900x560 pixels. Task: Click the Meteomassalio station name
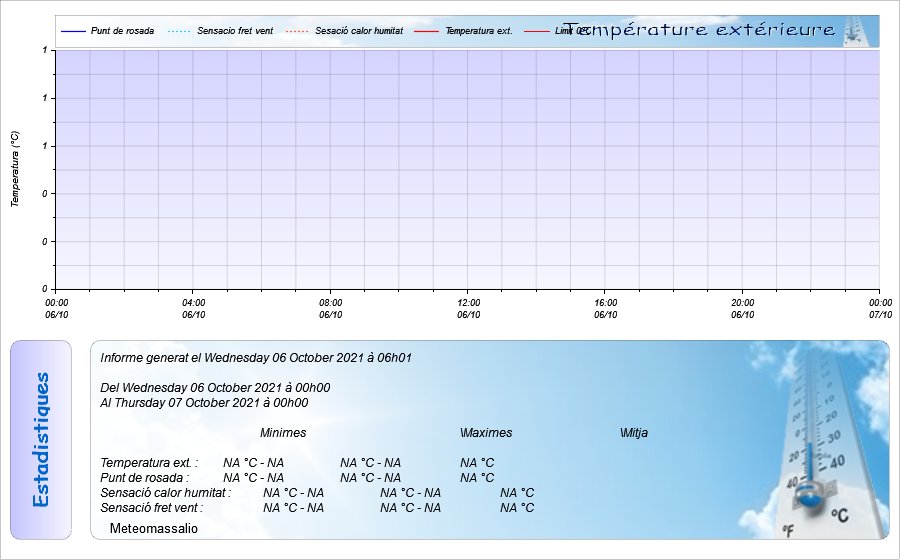coord(154,528)
